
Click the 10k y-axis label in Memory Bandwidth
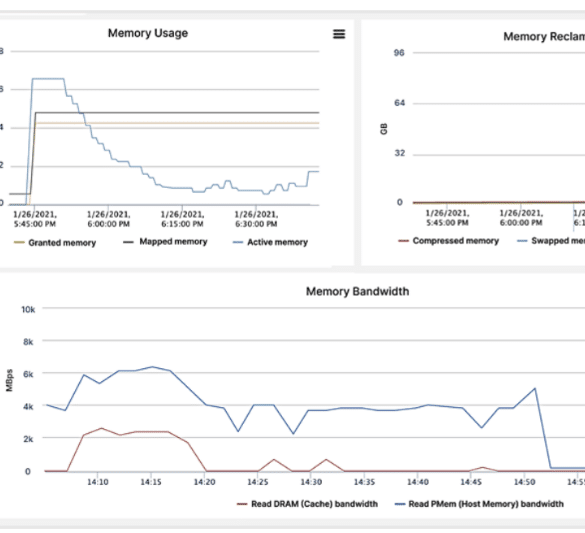pyautogui.click(x=28, y=310)
